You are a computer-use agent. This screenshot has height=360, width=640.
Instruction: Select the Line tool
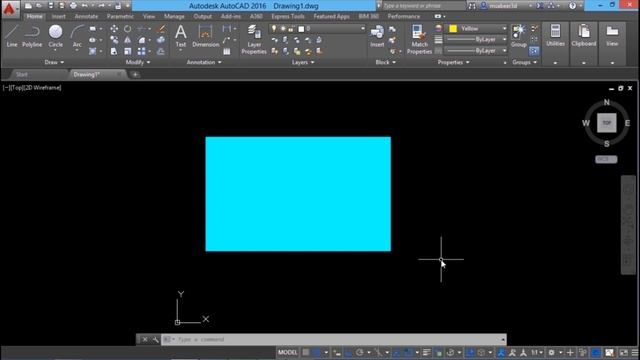click(x=12, y=36)
